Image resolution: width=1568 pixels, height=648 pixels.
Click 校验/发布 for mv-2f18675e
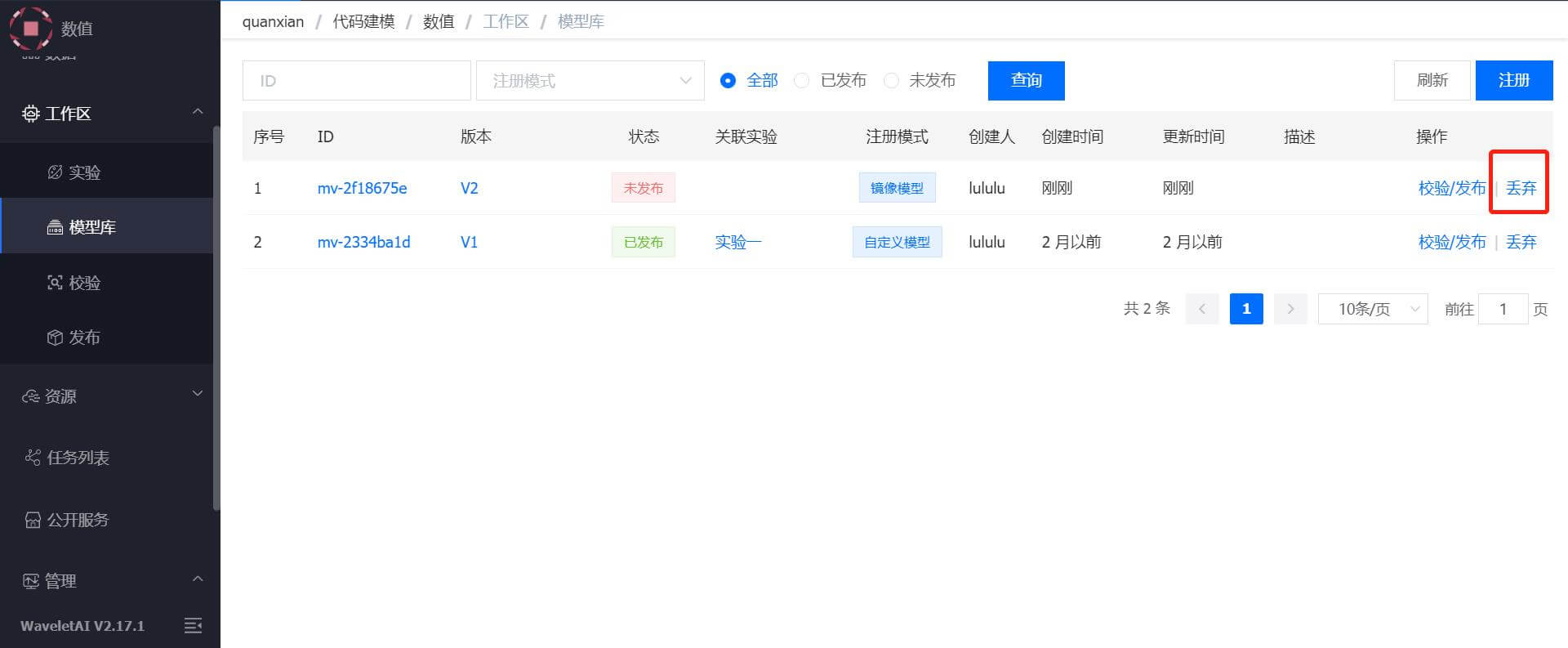1452,188
